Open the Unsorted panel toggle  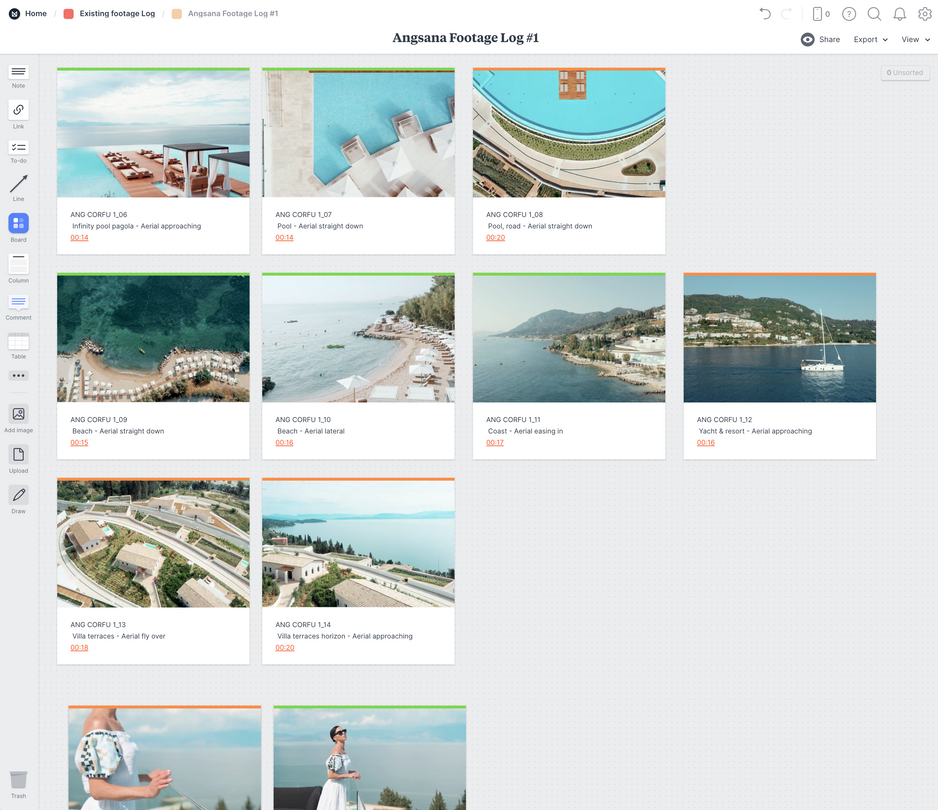pyautogui.click(x=904, y=72)
